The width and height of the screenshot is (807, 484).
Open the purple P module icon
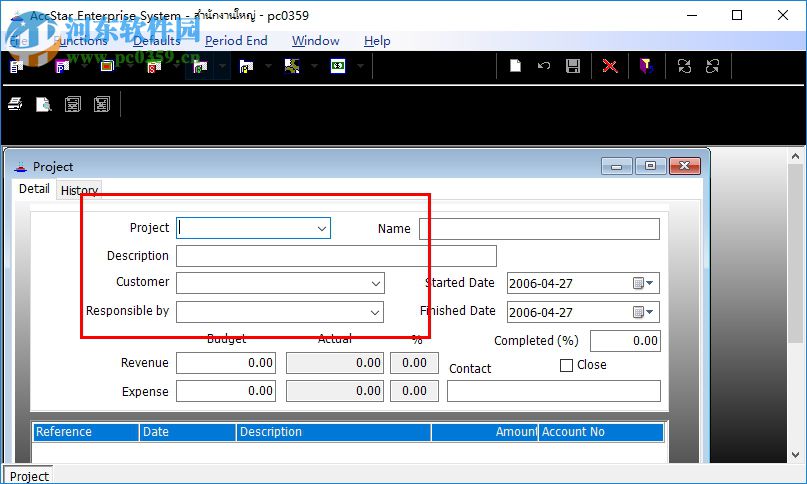coord(62,66)
